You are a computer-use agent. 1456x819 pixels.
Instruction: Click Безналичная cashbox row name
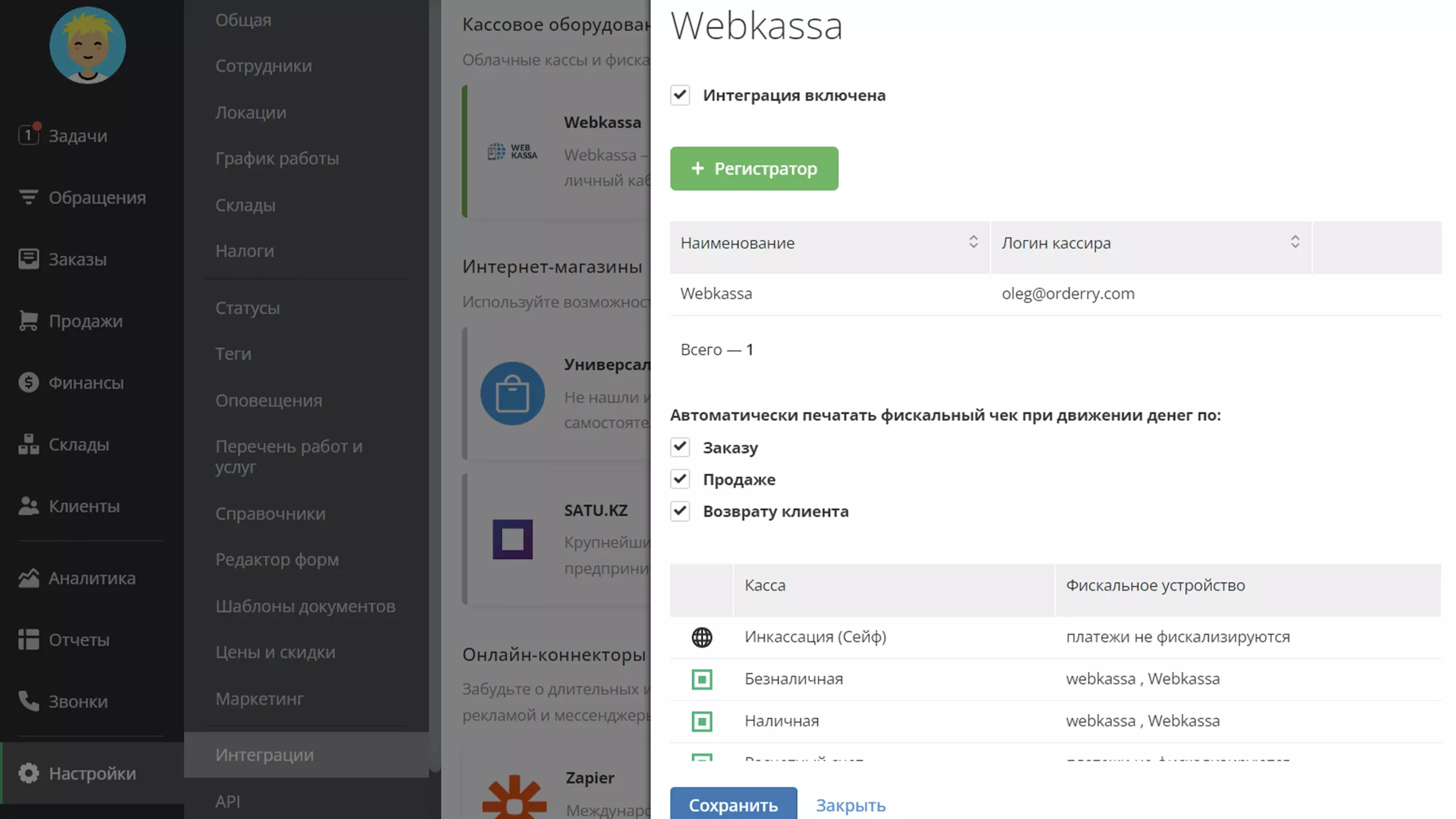coord(794,679)
